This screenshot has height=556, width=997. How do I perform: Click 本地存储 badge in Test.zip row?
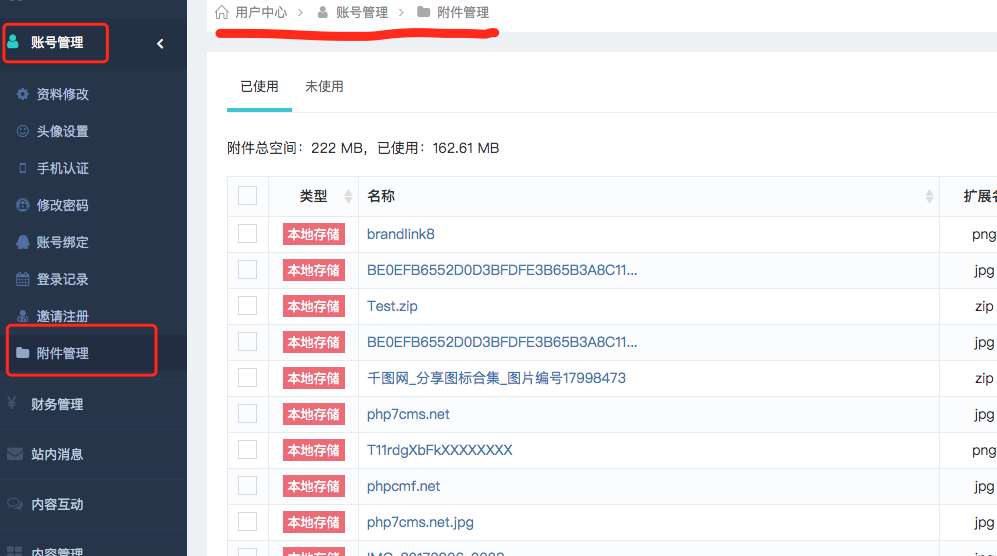click(314, 306)
